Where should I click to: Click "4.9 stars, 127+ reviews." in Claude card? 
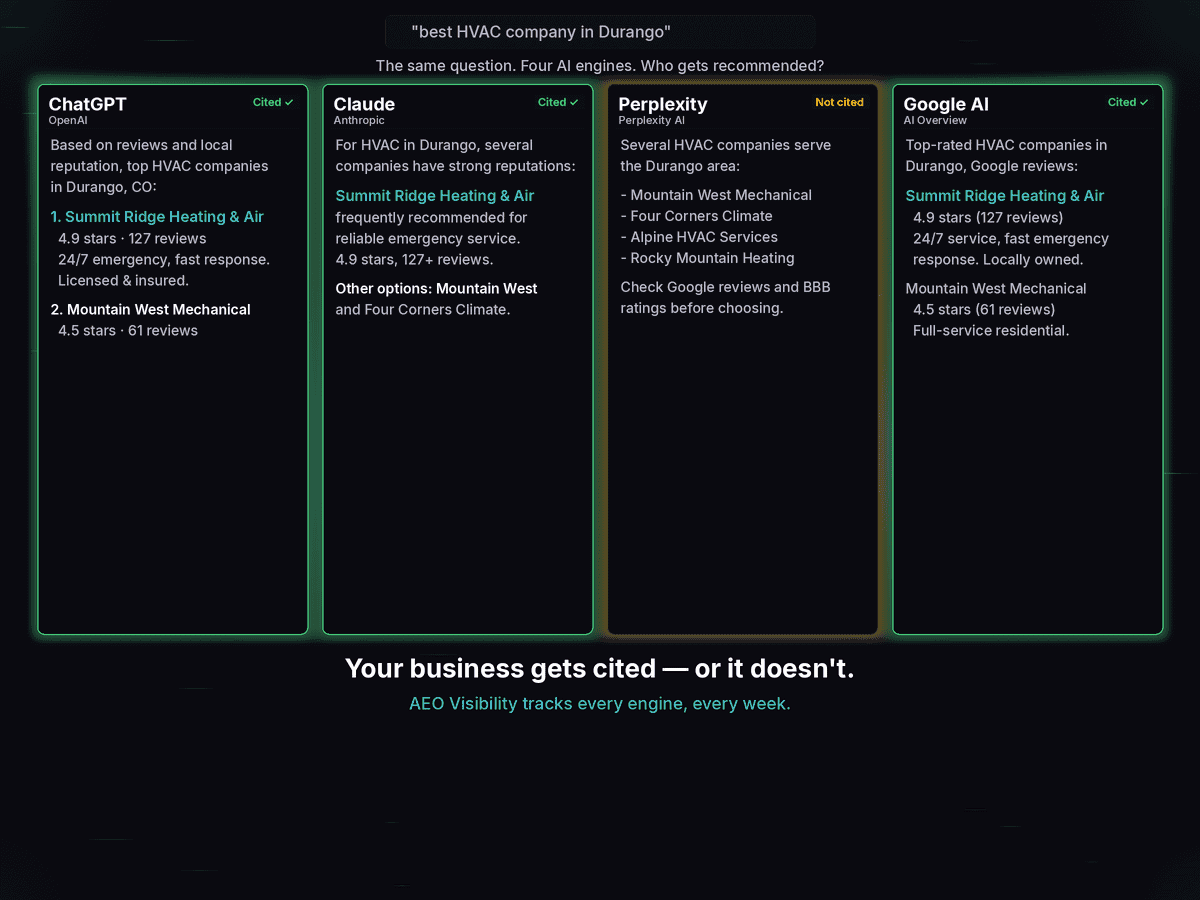coord(414,260)
